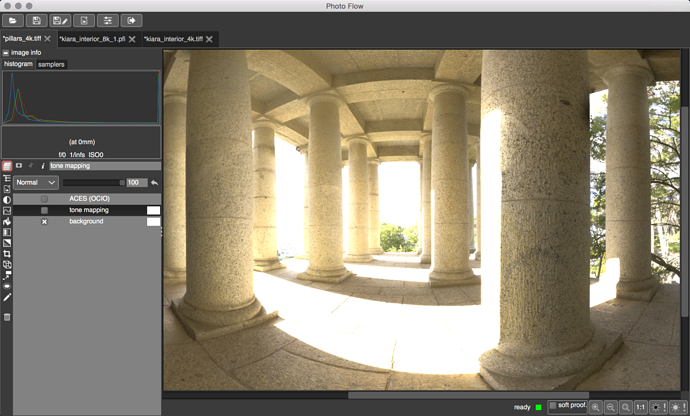Screen dimensions: 690x416
Task: Adjust the layer opacity slider
Action: (x=93, y=183)
